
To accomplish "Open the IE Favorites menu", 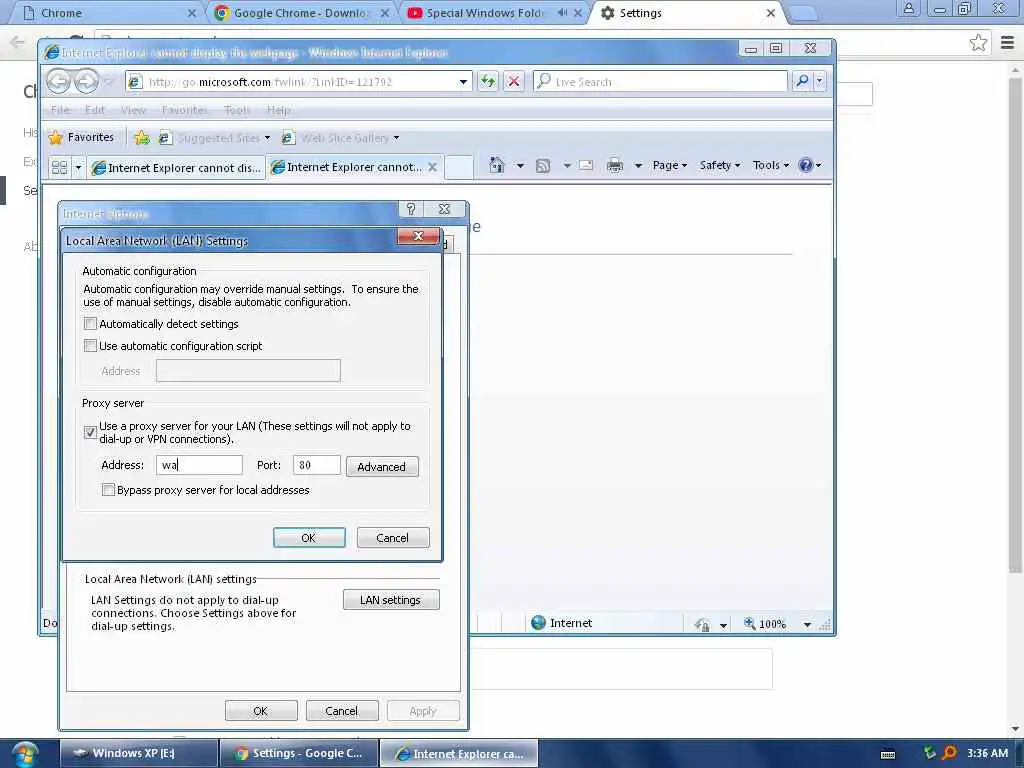I will 184,110.
